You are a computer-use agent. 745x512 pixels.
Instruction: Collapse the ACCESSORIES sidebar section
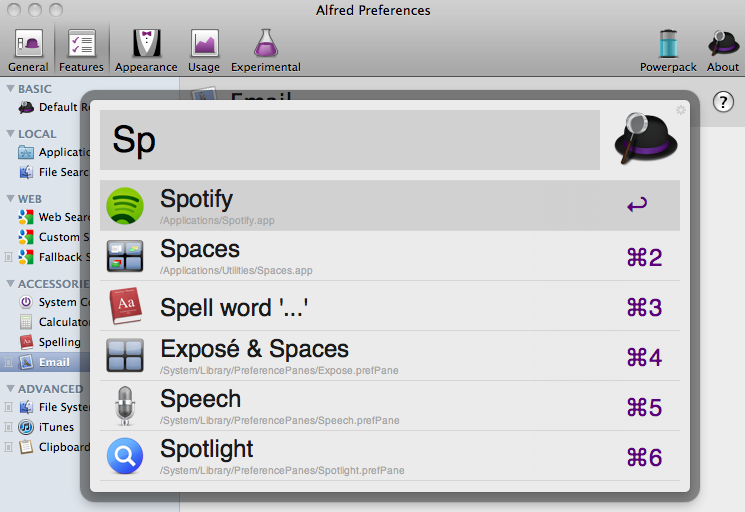click(10, 284)
